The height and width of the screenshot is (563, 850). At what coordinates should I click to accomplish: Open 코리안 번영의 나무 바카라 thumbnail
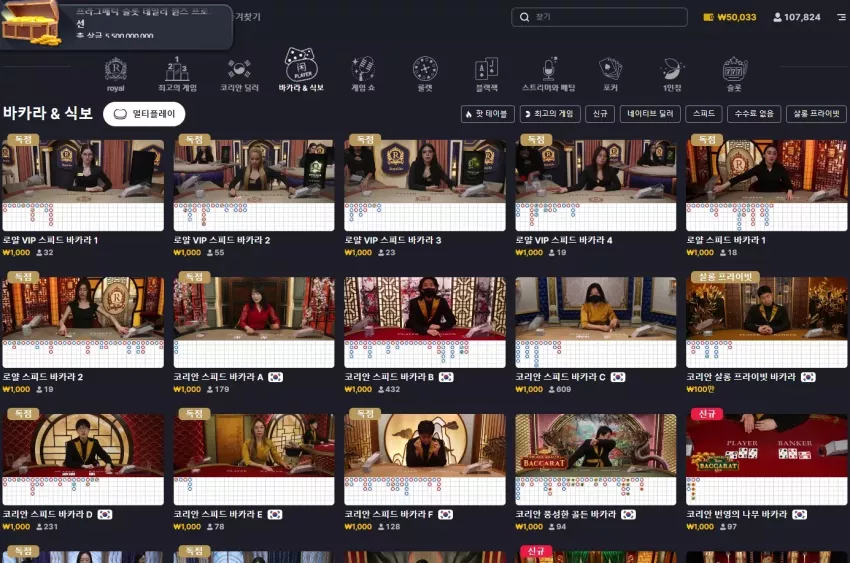pos(766,460)
